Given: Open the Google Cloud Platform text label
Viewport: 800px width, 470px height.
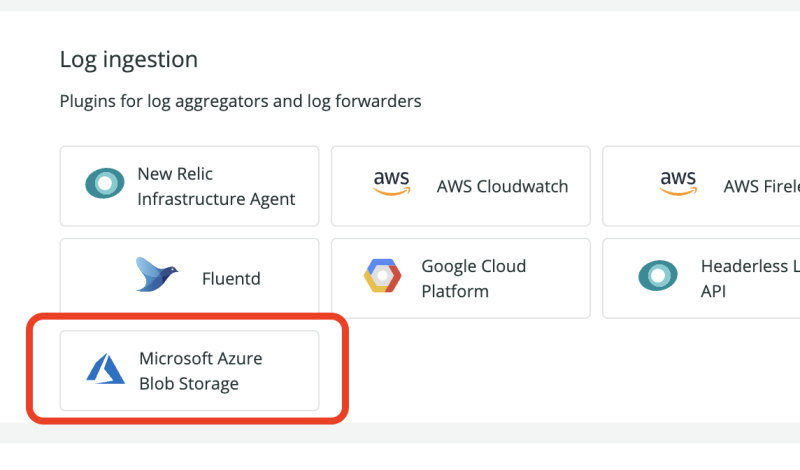Looking at the screenshot, I should pyautogui.click(x=473, y=279).
